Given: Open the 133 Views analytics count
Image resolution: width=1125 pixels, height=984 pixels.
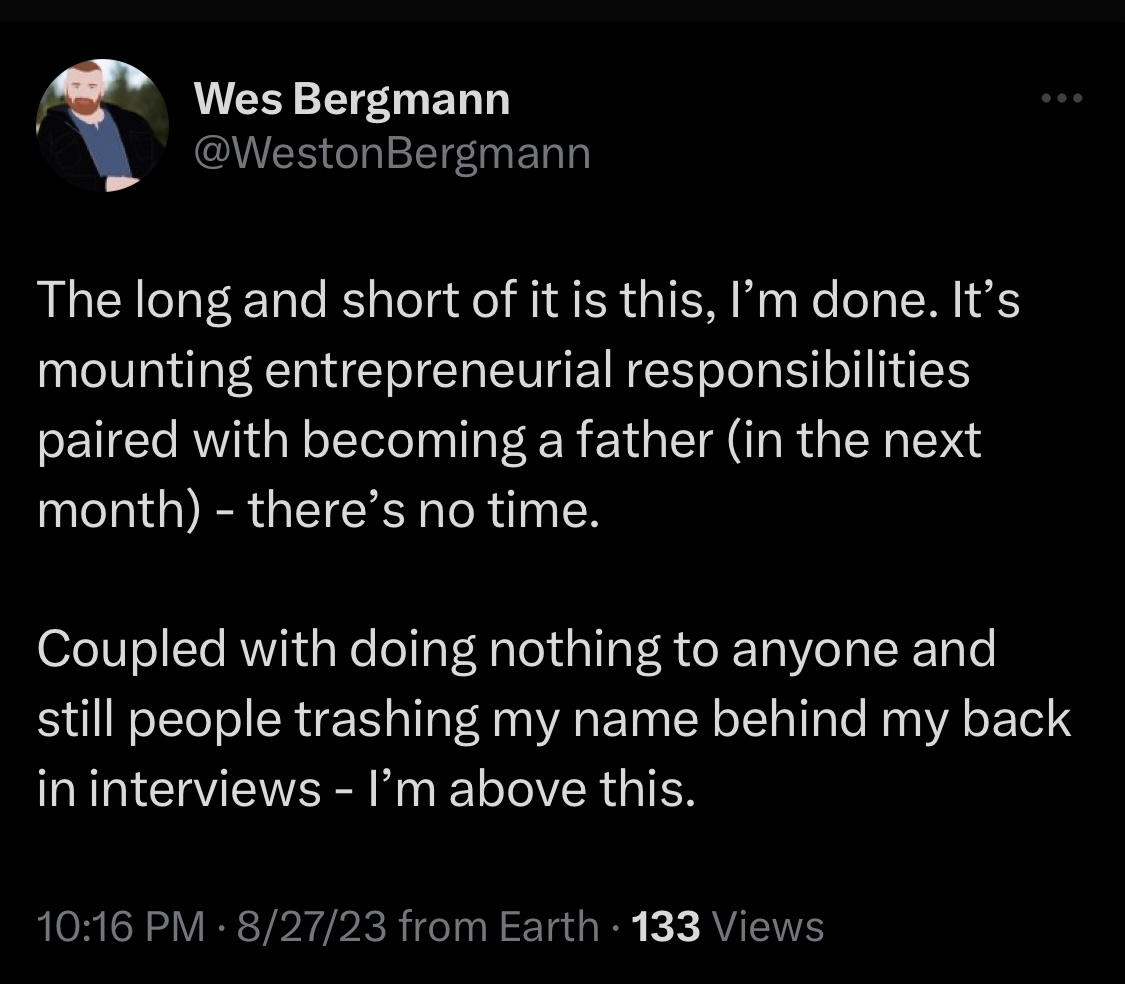Looking at the screenshot, I should pos(728,926).
